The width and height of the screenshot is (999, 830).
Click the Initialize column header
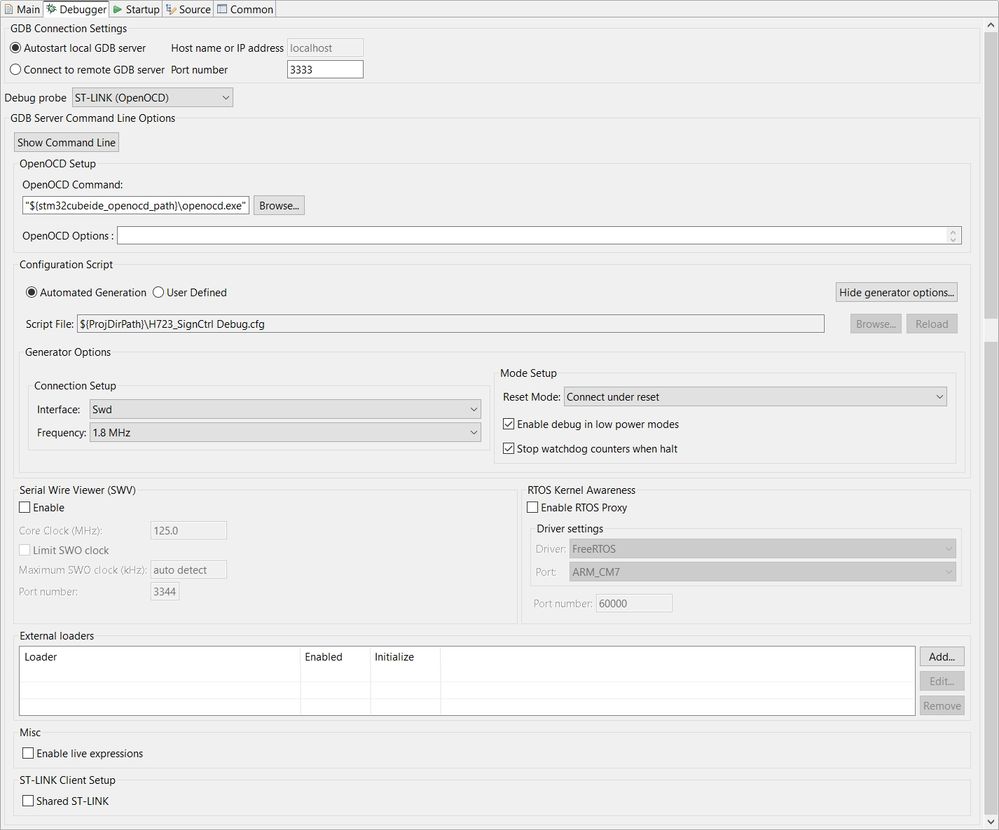405,657
